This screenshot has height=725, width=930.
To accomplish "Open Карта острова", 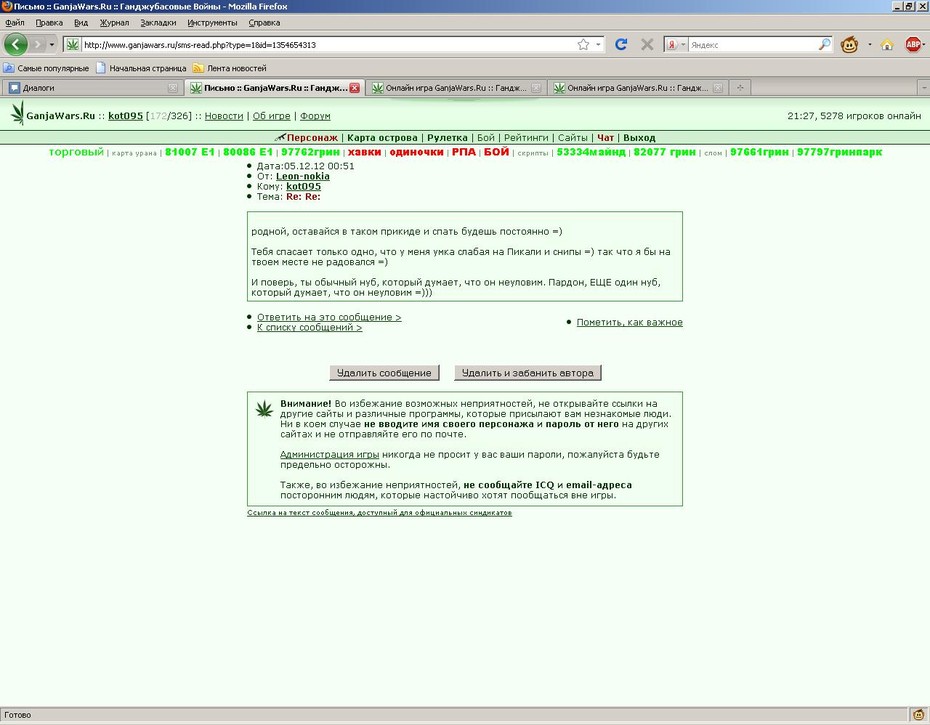I will pyautogui.click(x=382, y=138).
